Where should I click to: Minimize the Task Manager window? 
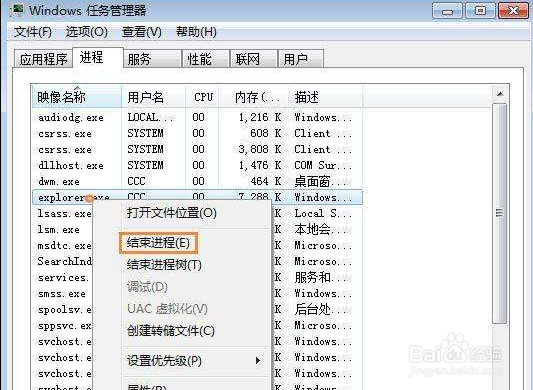coord(447,11)
